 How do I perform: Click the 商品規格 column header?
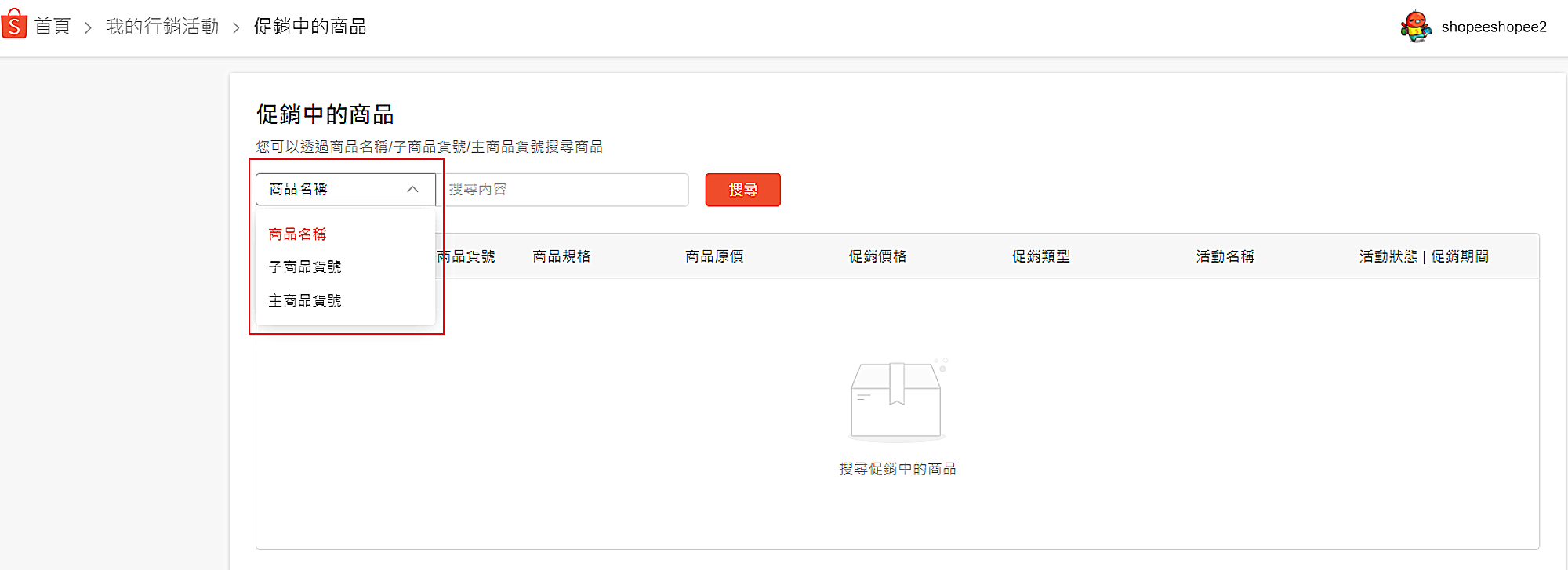point(561,256)
